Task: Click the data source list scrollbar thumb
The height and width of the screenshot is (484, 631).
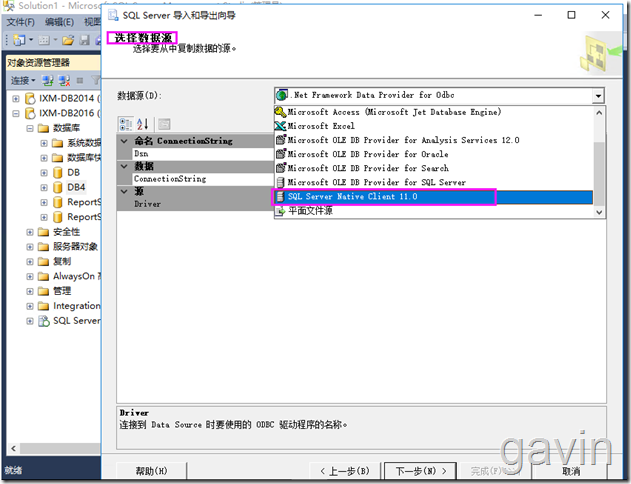Action: tap(599, 173)
